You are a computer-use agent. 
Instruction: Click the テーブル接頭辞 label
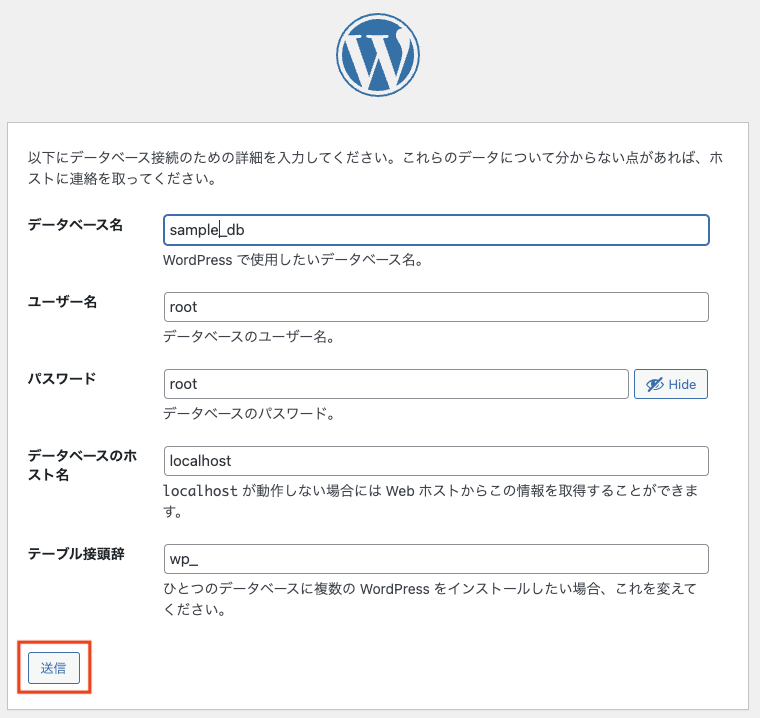point(76,553)
